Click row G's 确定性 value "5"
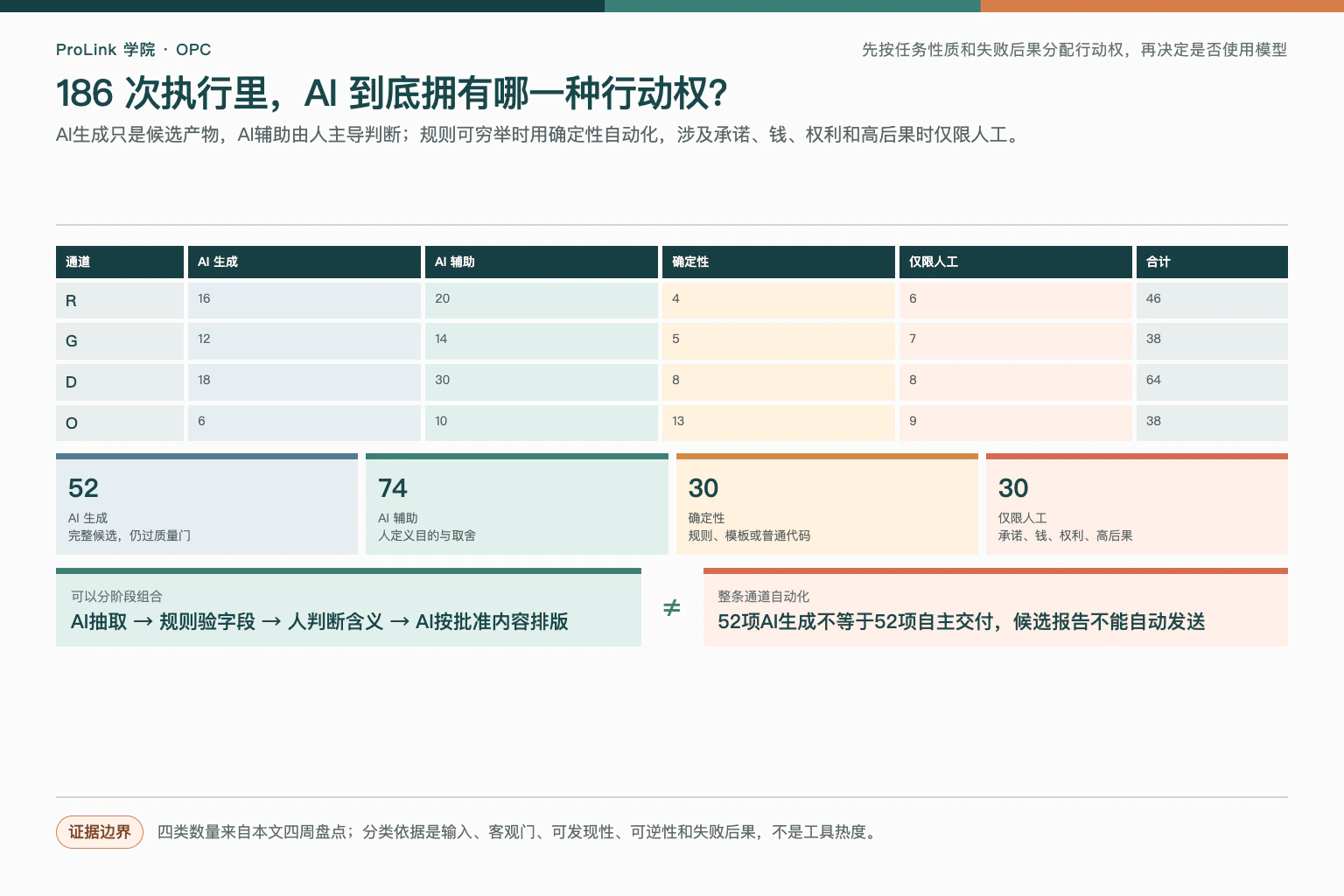 675,339
